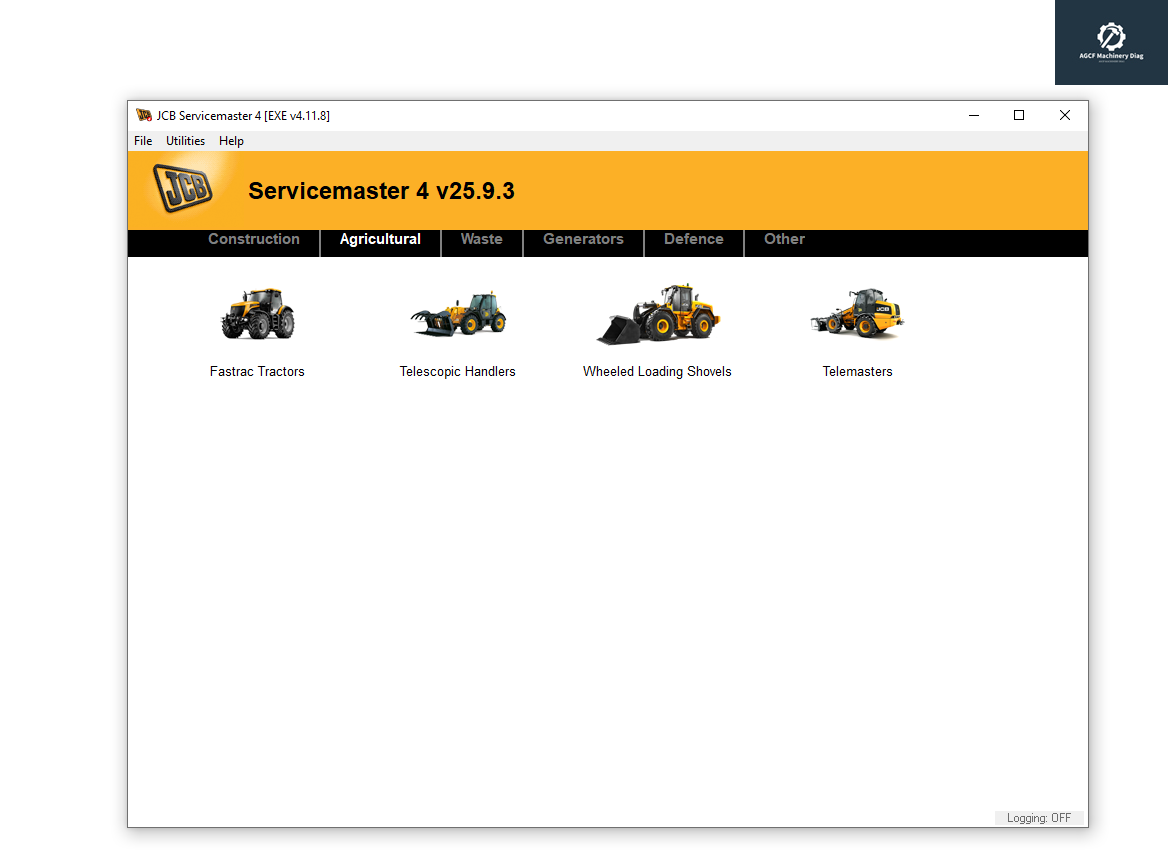The height and width of the screenshot is (855, 1168).
Task: Click the 'Telescopic Handlers' text label
Action: coord(457,372)
